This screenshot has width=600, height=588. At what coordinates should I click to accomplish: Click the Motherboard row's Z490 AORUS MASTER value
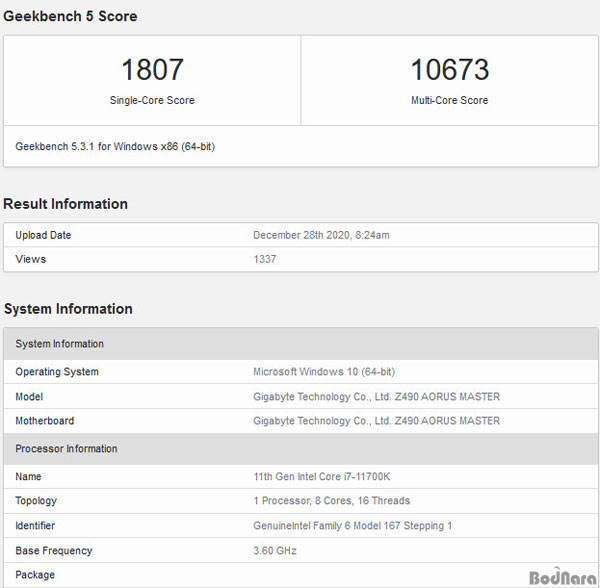point(376,421)
